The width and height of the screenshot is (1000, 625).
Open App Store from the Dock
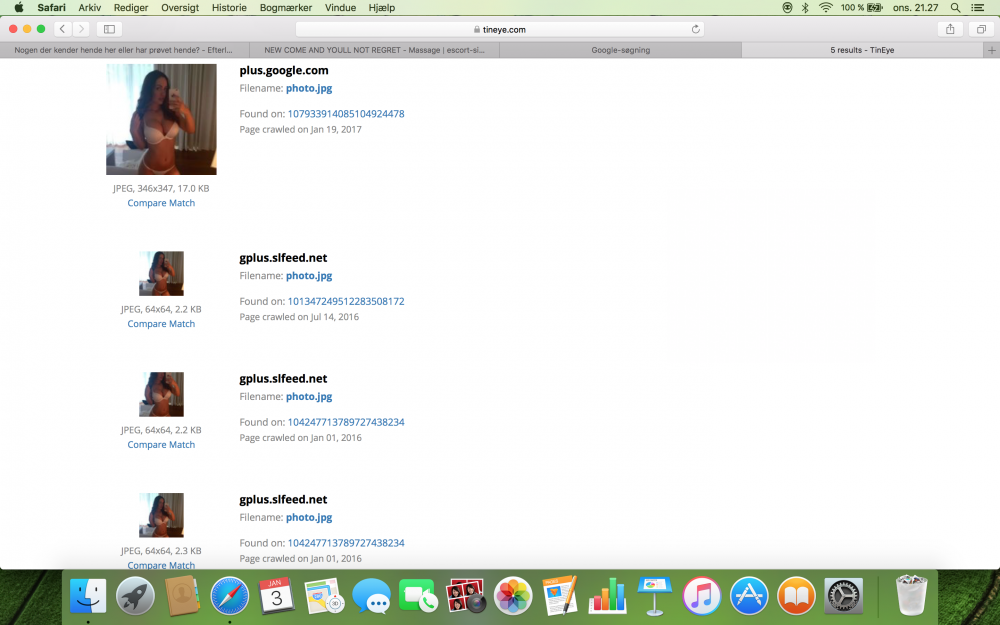coord(749,596)
